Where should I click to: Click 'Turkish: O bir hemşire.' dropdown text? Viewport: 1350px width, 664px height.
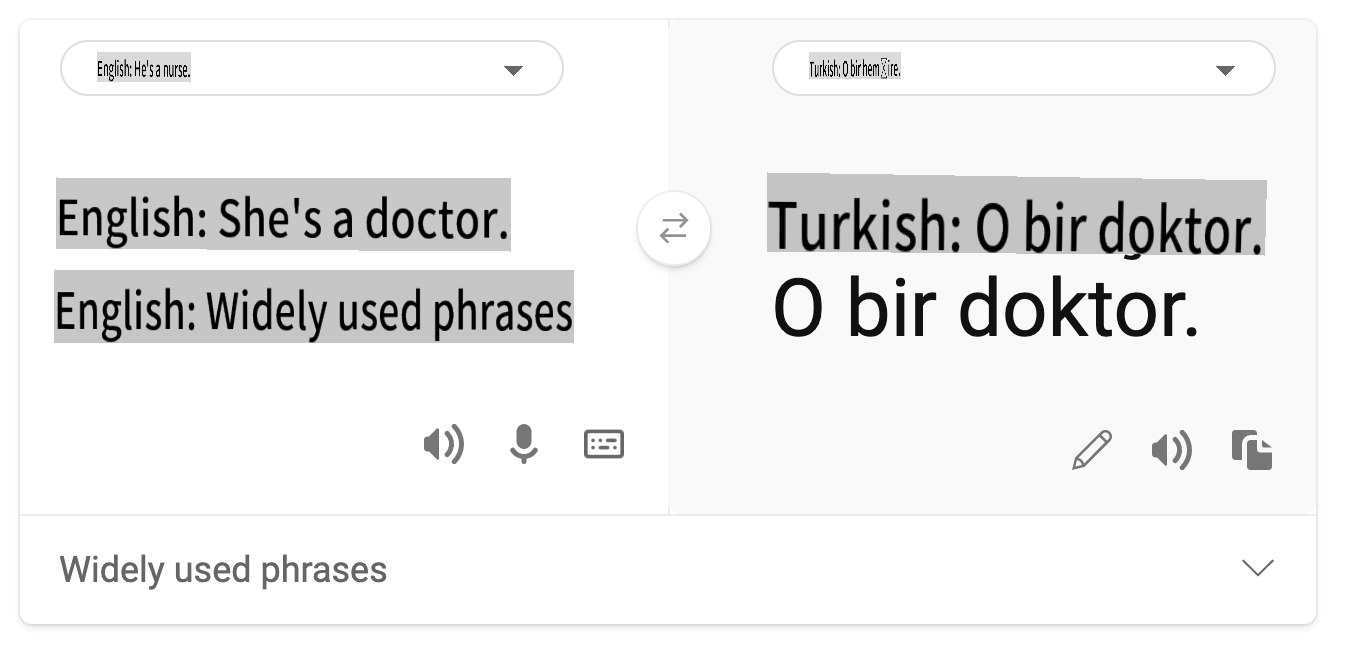pos(855,70)
